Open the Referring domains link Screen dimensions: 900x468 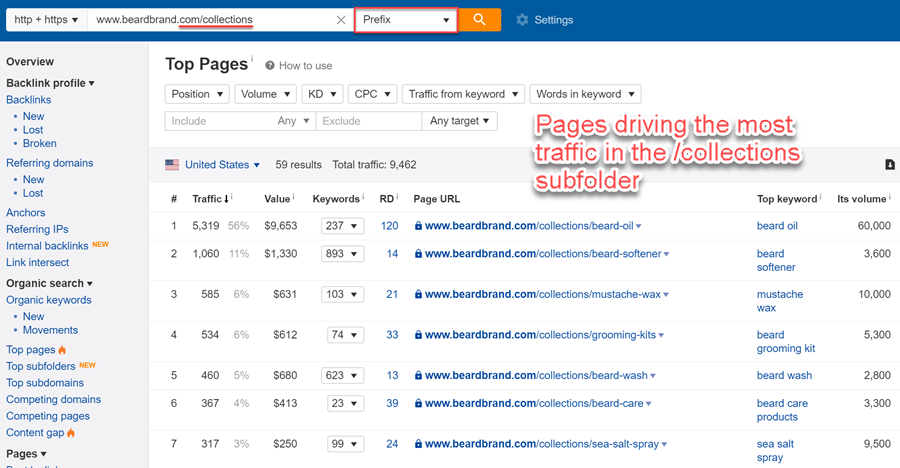click(x=49, y=163)
